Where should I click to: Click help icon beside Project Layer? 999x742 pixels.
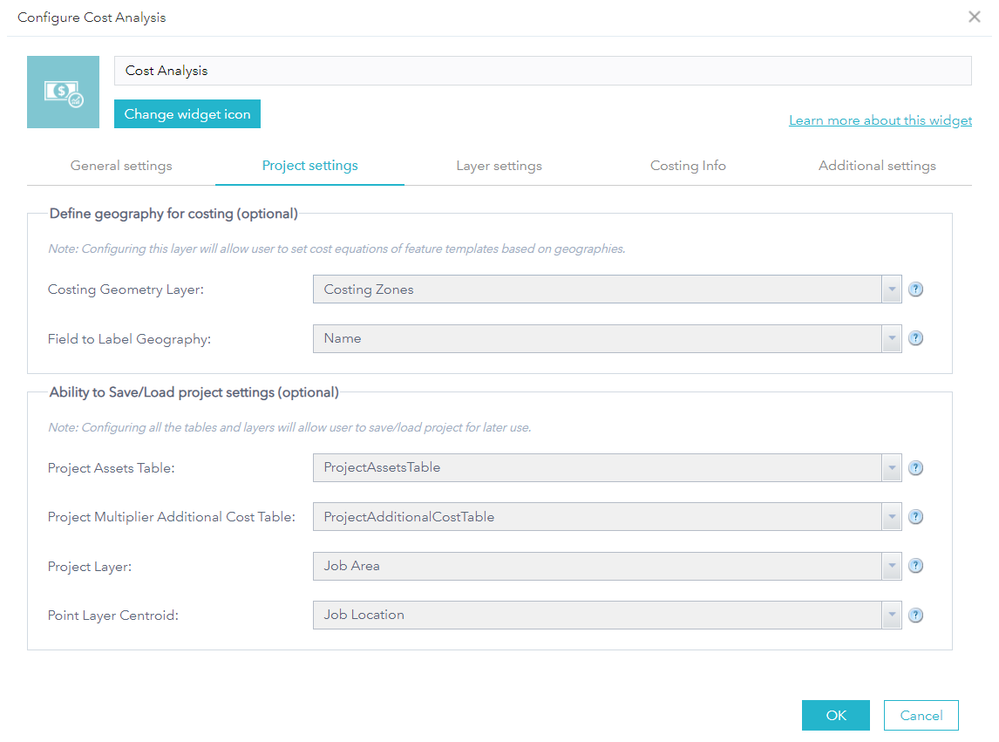point(915,566)
